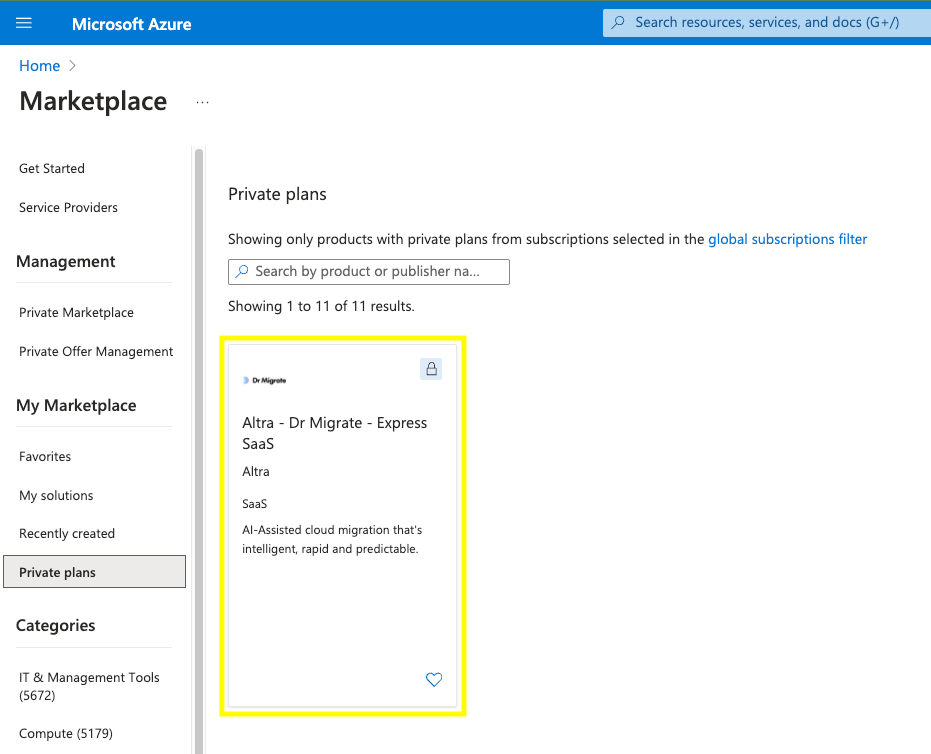Image resolution: width=931 pixels, height=754 pixels.
Task: Click the breadcrumb chevron after Home
Action: pos(72,66)
